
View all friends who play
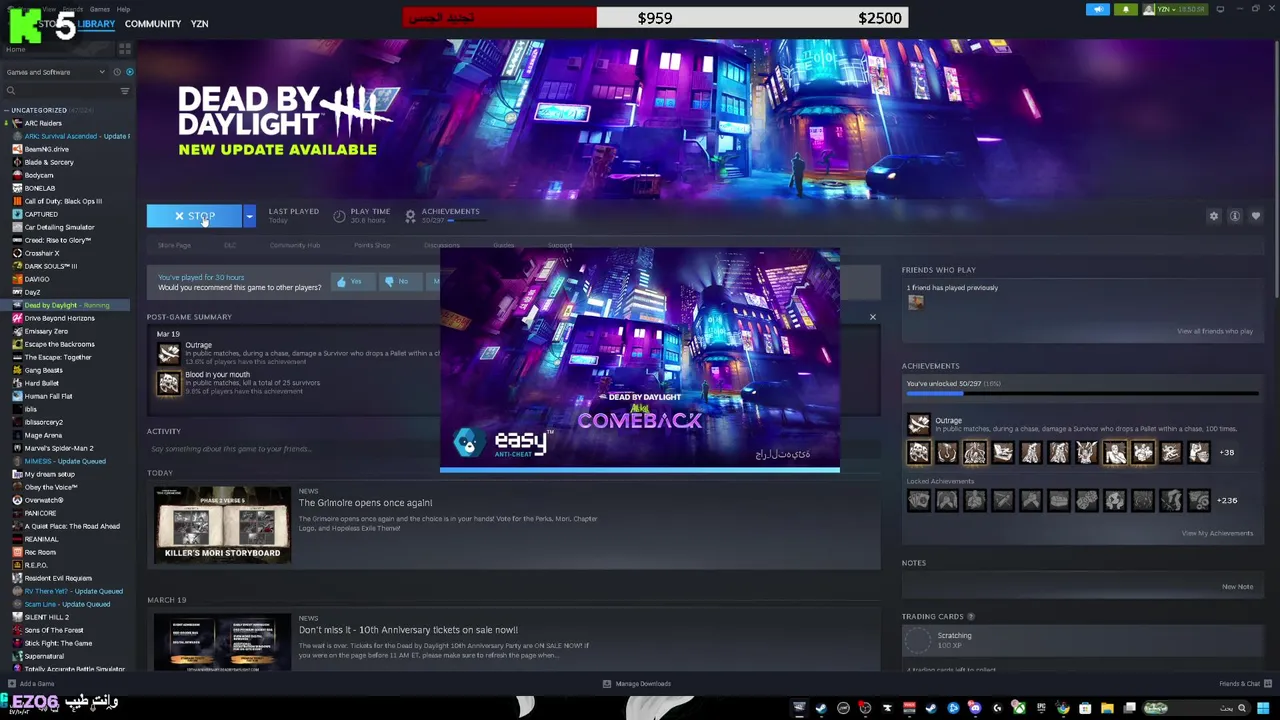[1215, 331]
